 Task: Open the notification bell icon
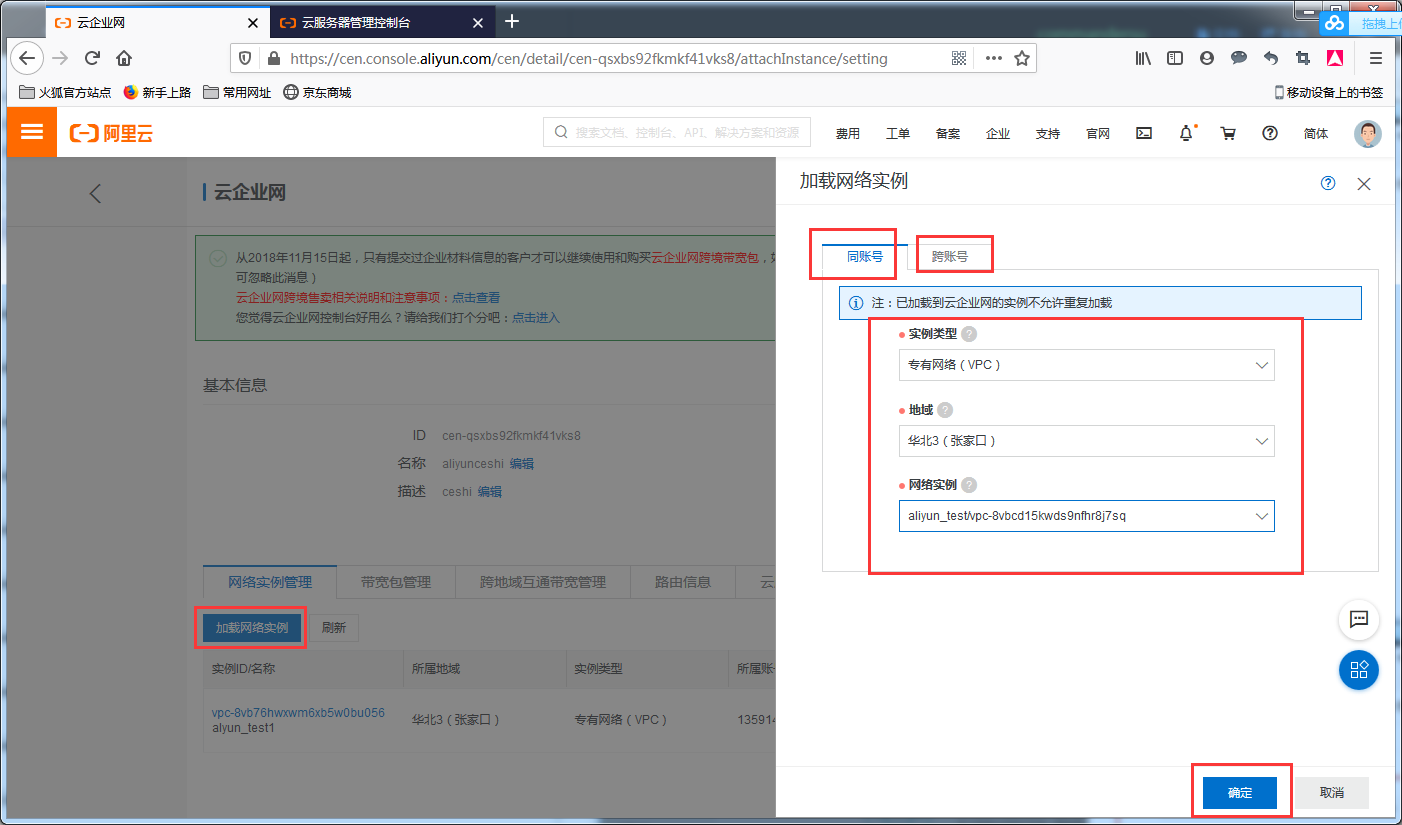tap(1186, 132)
